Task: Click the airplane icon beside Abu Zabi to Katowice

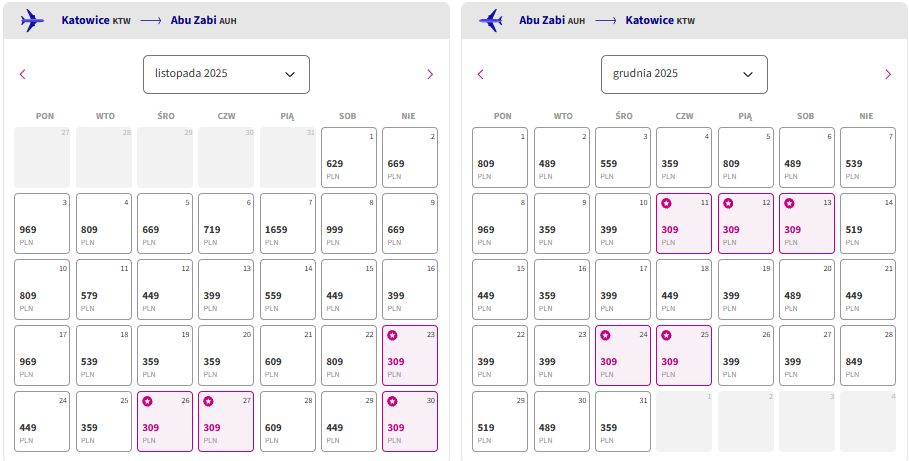Action: (490, 20)
